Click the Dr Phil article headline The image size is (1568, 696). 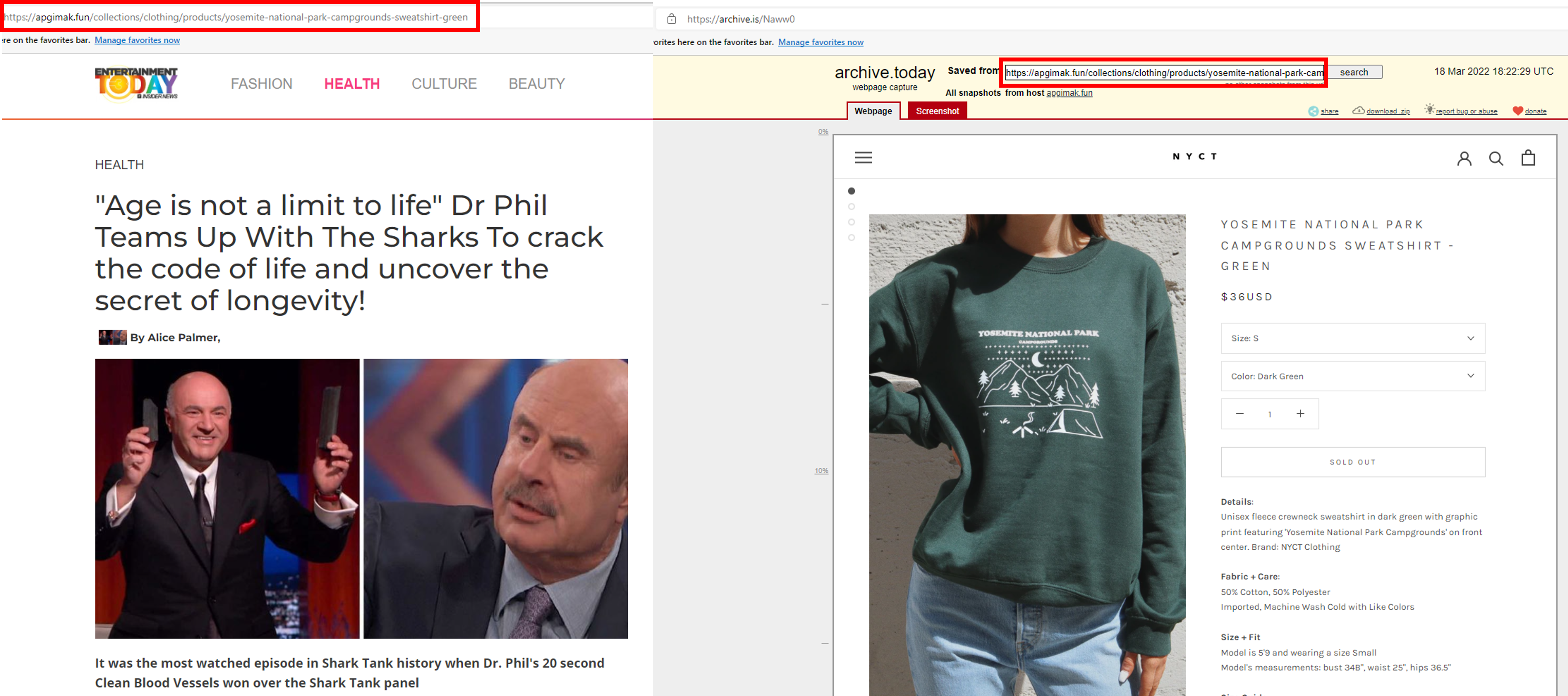coord(349,253)
